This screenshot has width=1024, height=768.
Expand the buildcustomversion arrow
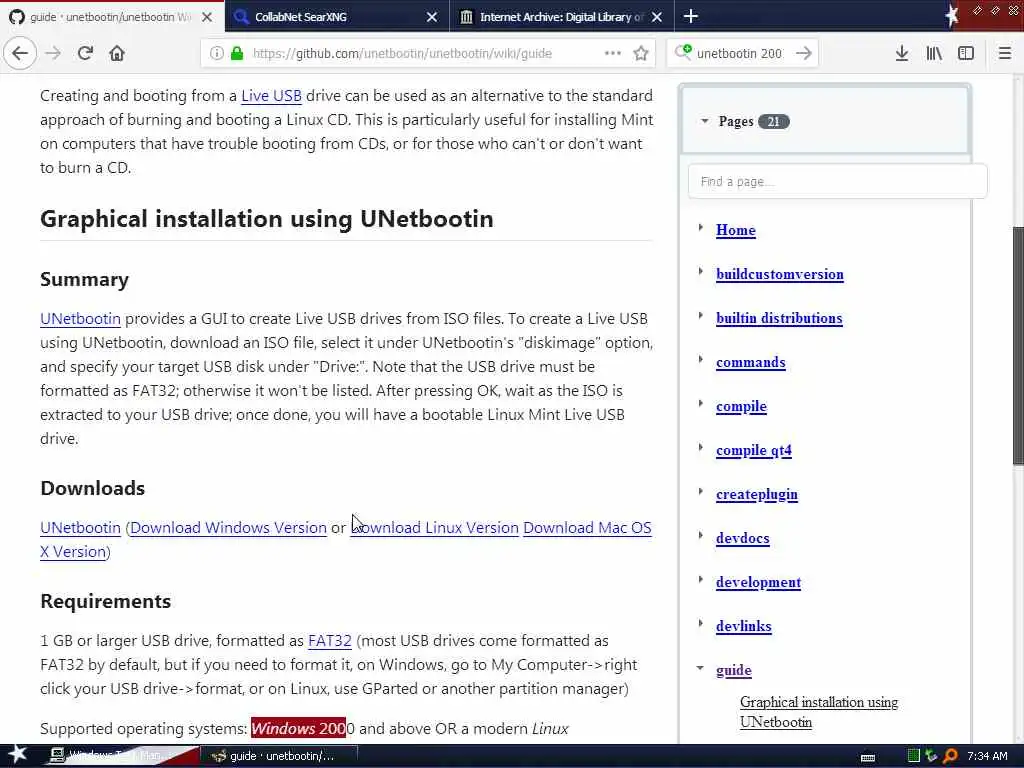pos(701,272)
